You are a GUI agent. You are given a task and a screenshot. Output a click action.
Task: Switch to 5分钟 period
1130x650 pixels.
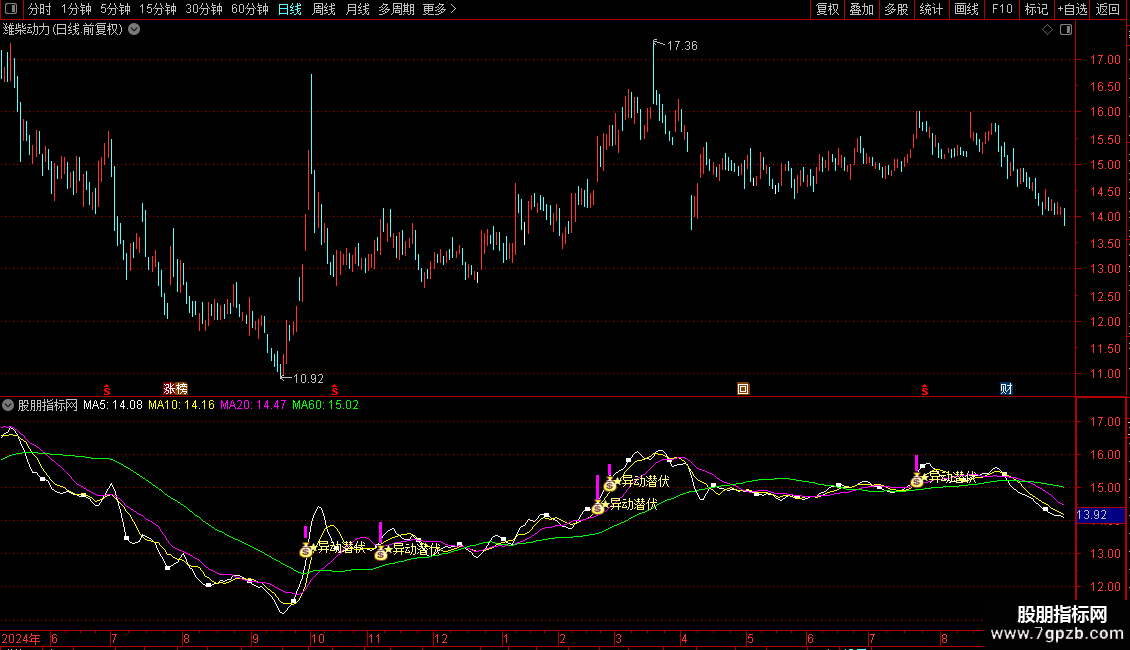(115, 9)
